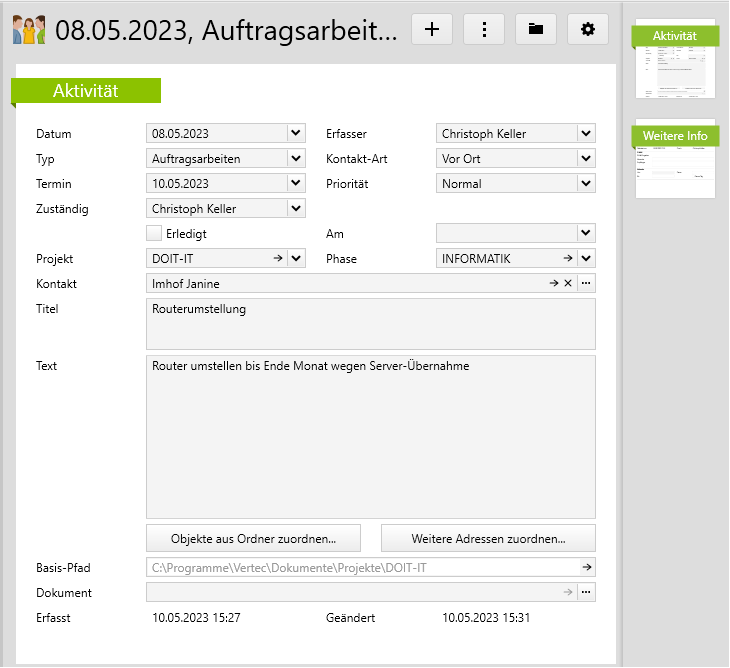Open the three-dot options menu in header

(484, 29)
